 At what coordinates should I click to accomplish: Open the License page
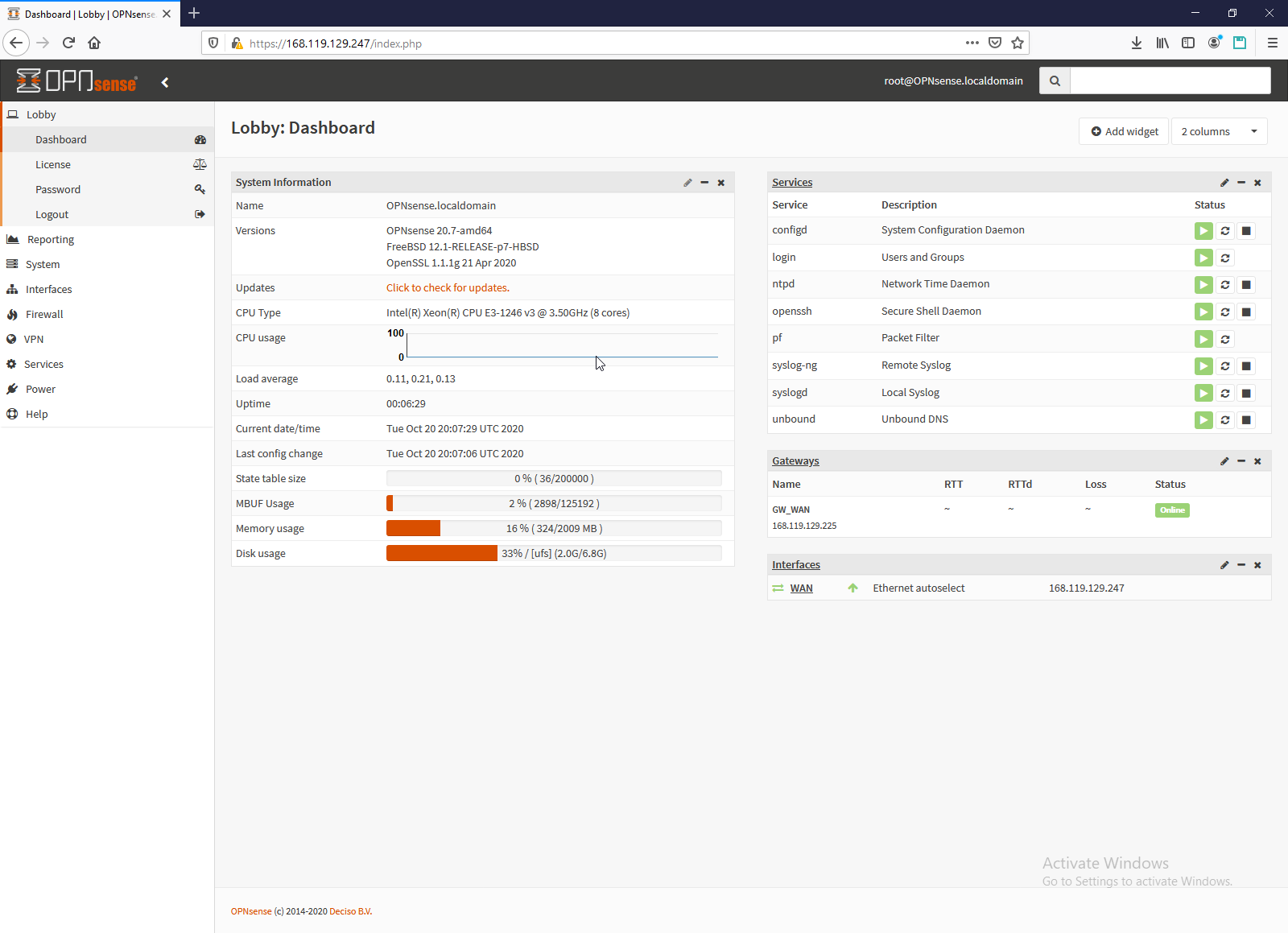tap(109, 164)
